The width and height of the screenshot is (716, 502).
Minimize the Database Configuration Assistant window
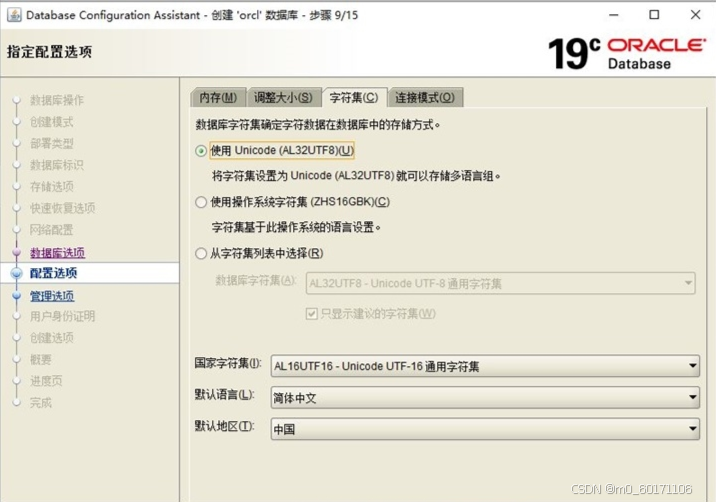coord(614,15)
